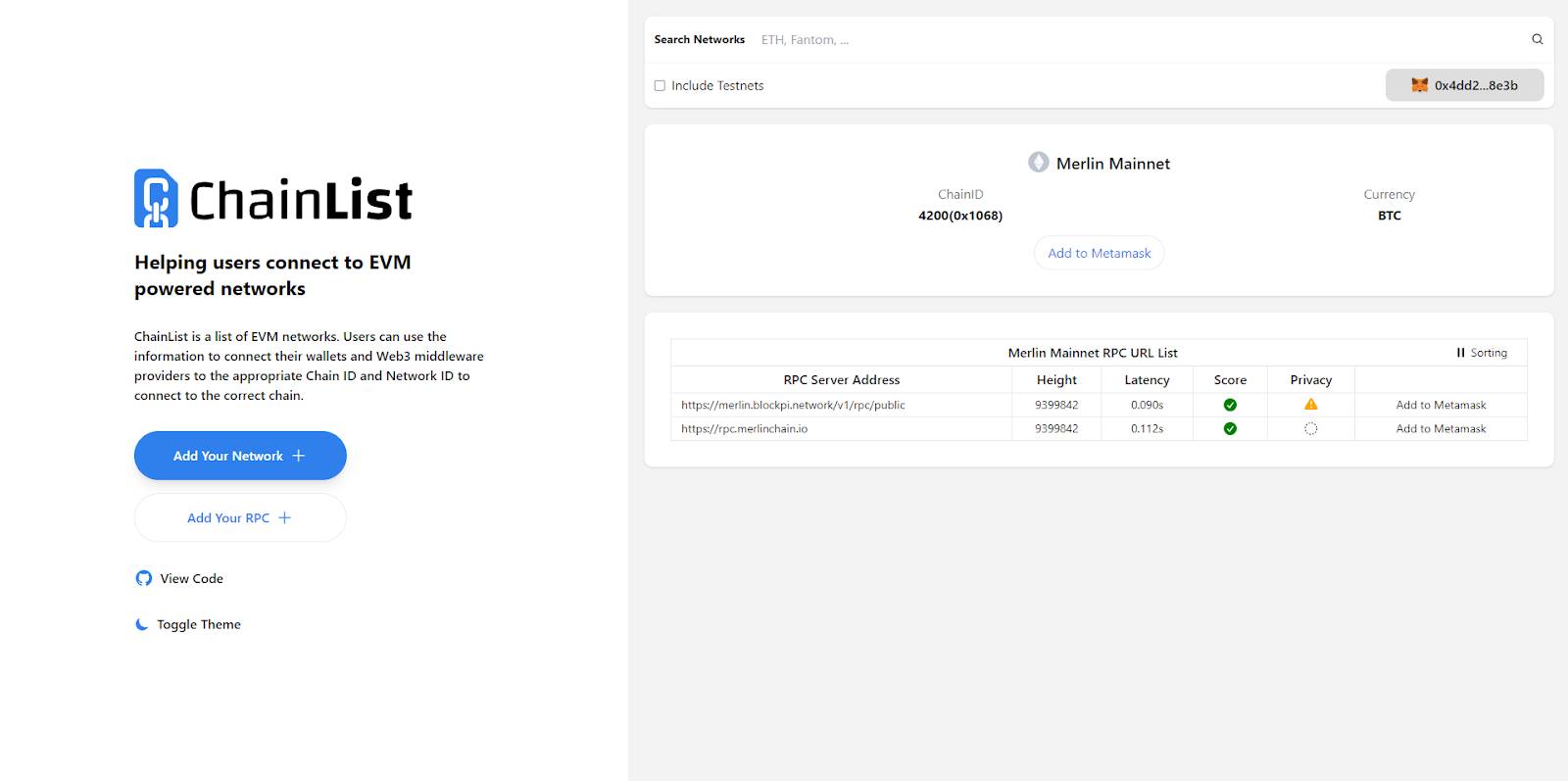Click height 9399842 in rpc.merlinchain.io row

[1056, 428]
